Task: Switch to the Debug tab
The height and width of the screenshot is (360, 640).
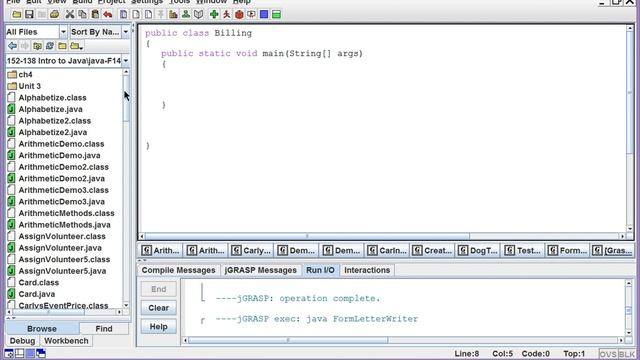Action: coord(22,341)
